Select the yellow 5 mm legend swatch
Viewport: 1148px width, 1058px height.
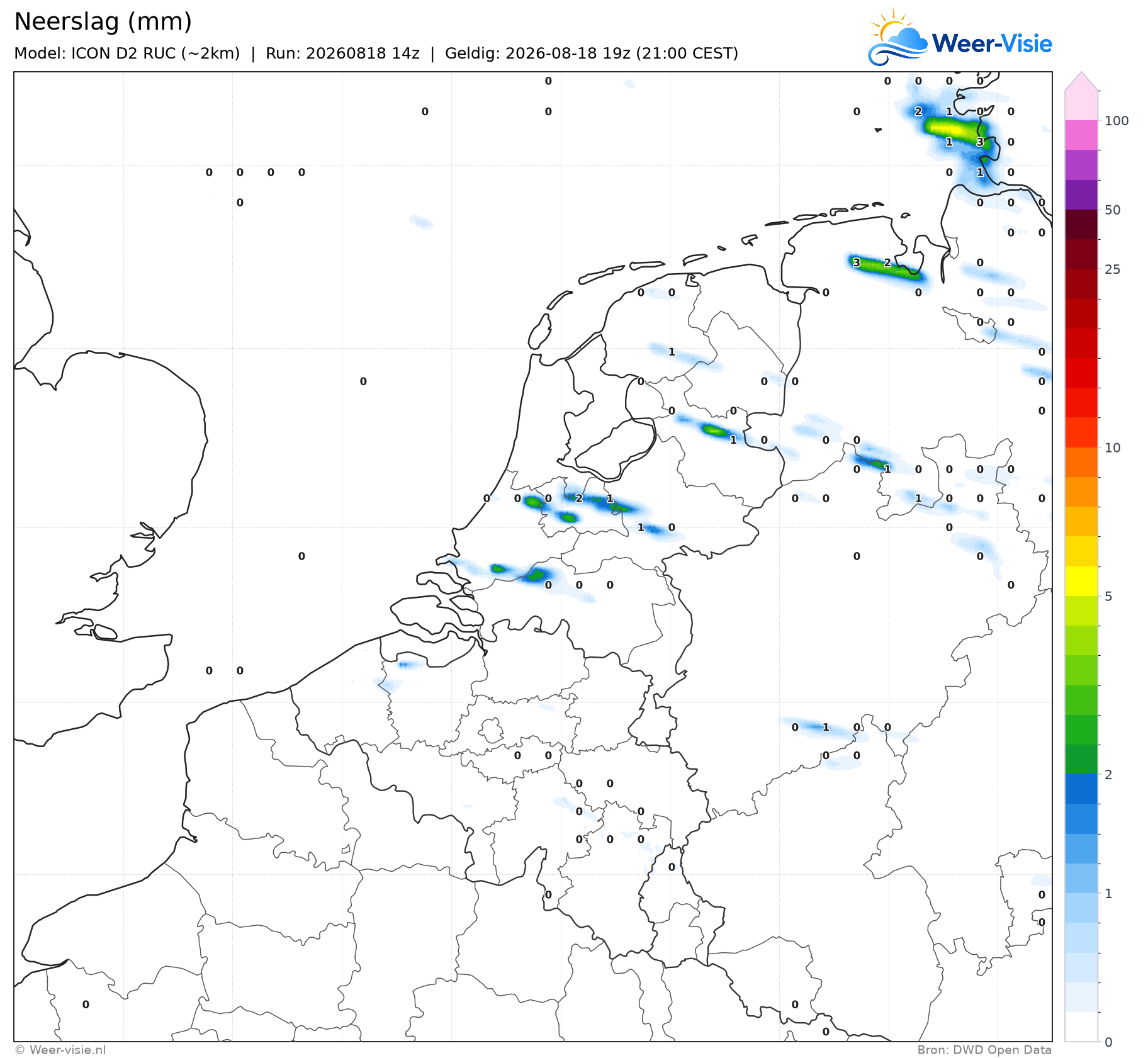coord(1081,581)
